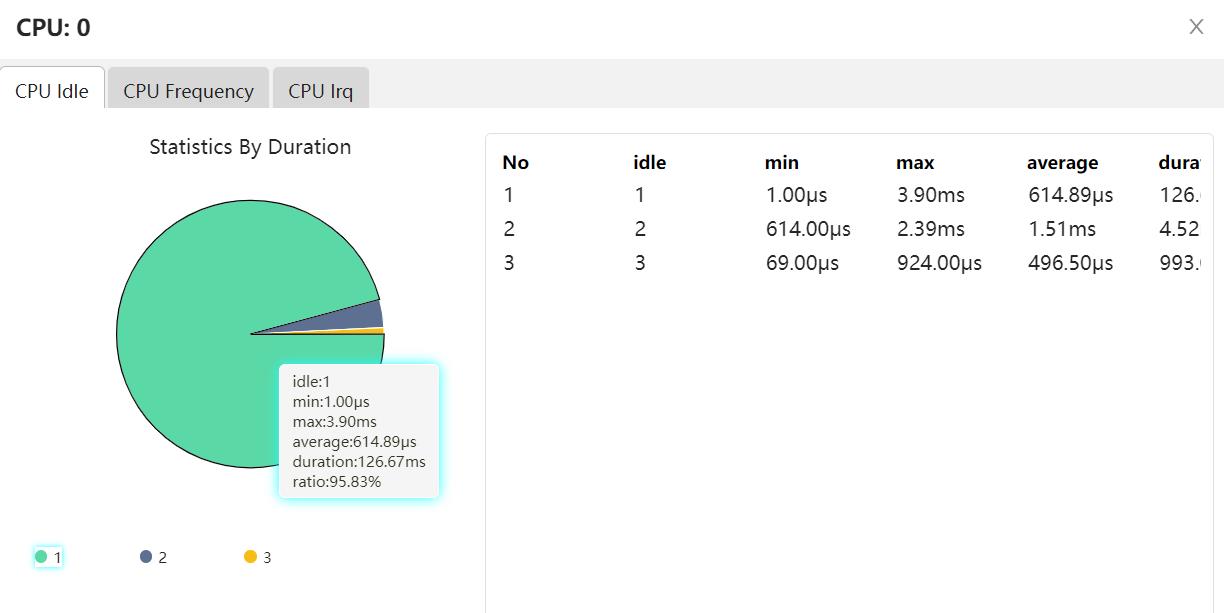Sort table by max column header

(x=914, y=163)
